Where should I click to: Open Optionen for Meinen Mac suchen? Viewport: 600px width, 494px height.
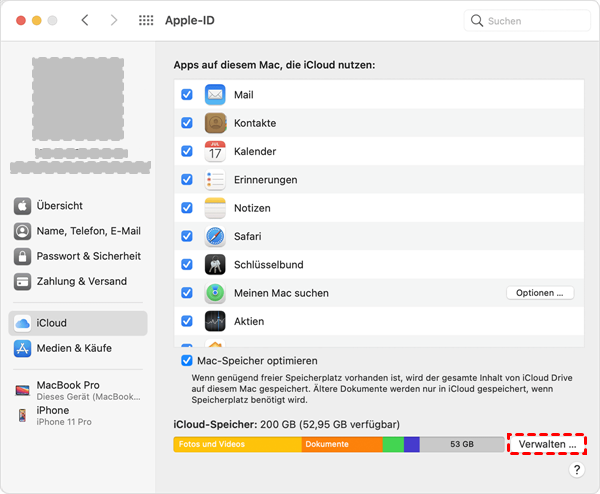pos(540,293)
